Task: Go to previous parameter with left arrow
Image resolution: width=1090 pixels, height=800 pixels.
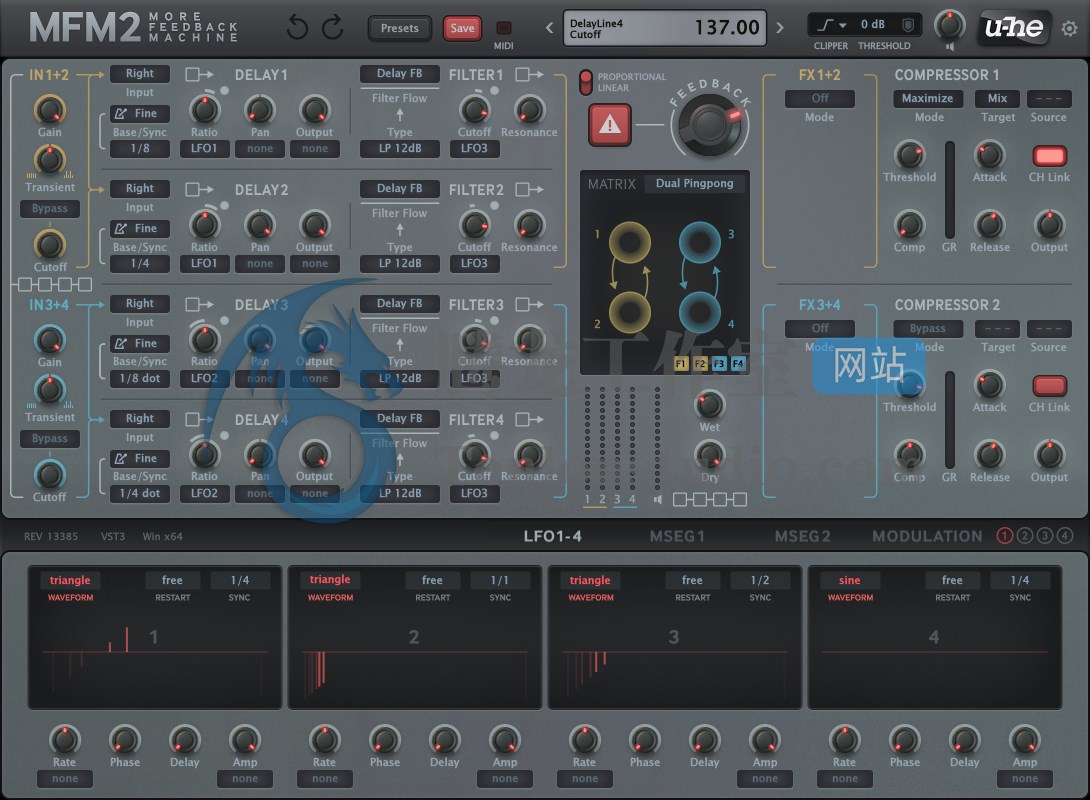Action: pos(549,28)
